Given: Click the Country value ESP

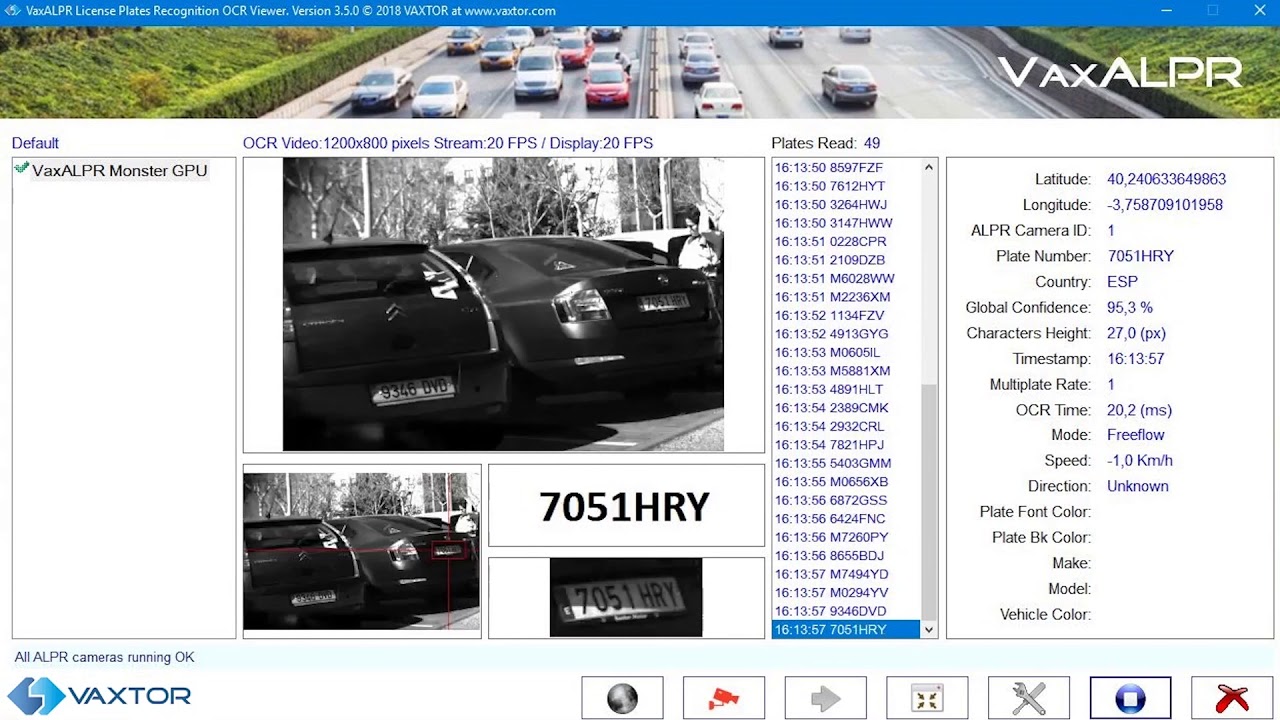Looking at the screenshot, I should coord(1122,282).
